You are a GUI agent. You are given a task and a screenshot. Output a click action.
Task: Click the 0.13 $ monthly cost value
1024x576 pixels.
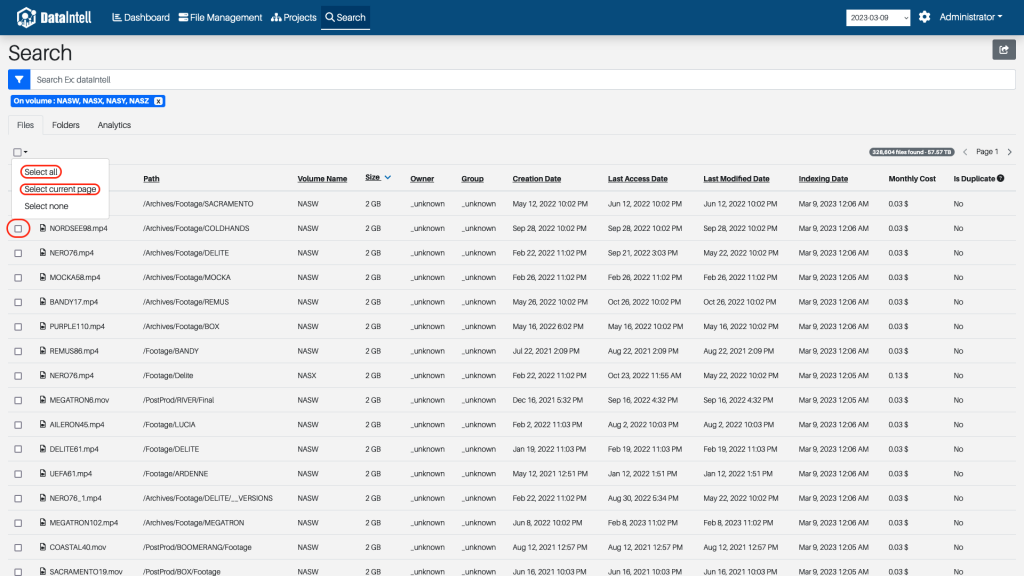tap(898, 376)
